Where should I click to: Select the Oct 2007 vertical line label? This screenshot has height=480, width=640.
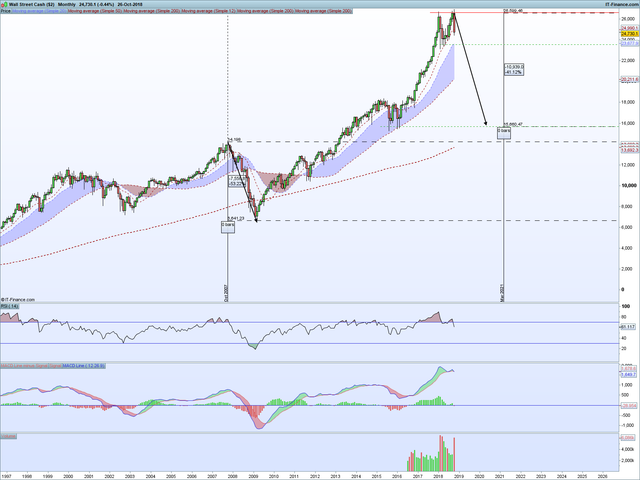(226, 293)
